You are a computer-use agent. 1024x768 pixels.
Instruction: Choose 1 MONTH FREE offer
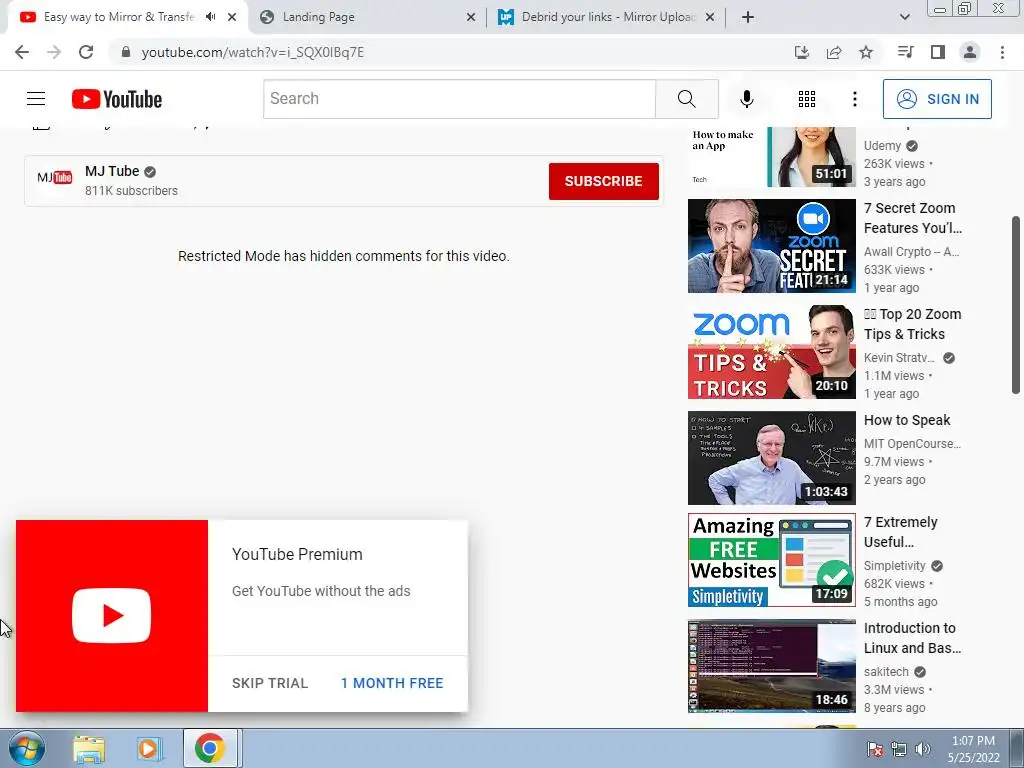click(x=392, y=683)
